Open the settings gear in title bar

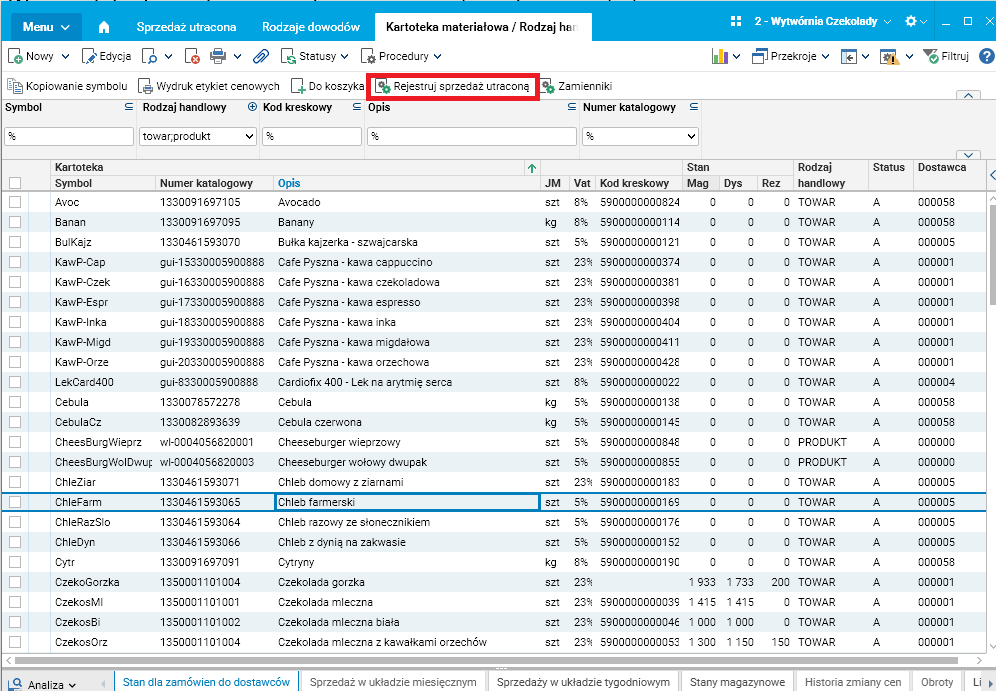click(x=910, y=21)
